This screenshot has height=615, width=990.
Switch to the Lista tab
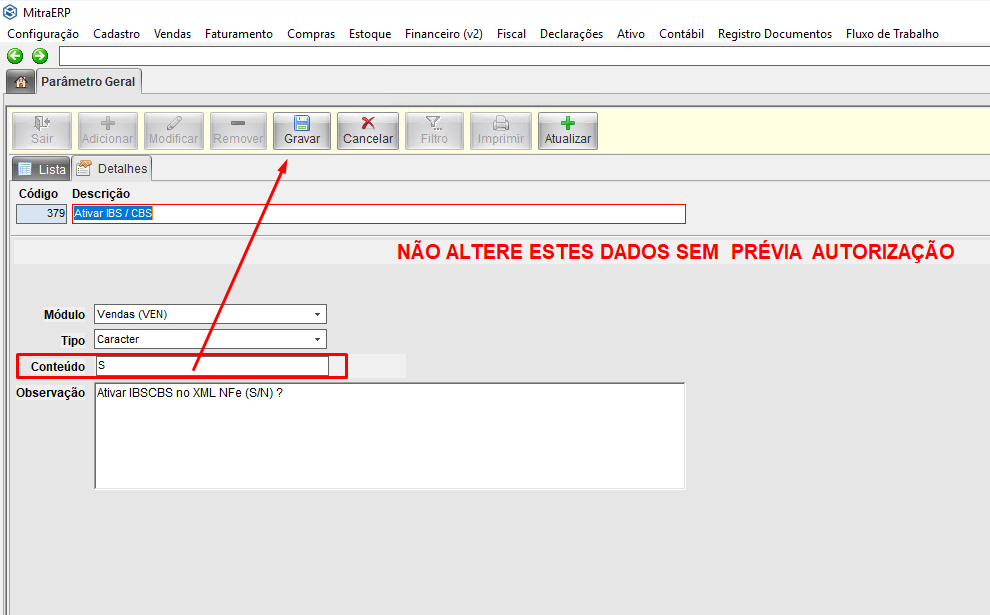point(41,169)
